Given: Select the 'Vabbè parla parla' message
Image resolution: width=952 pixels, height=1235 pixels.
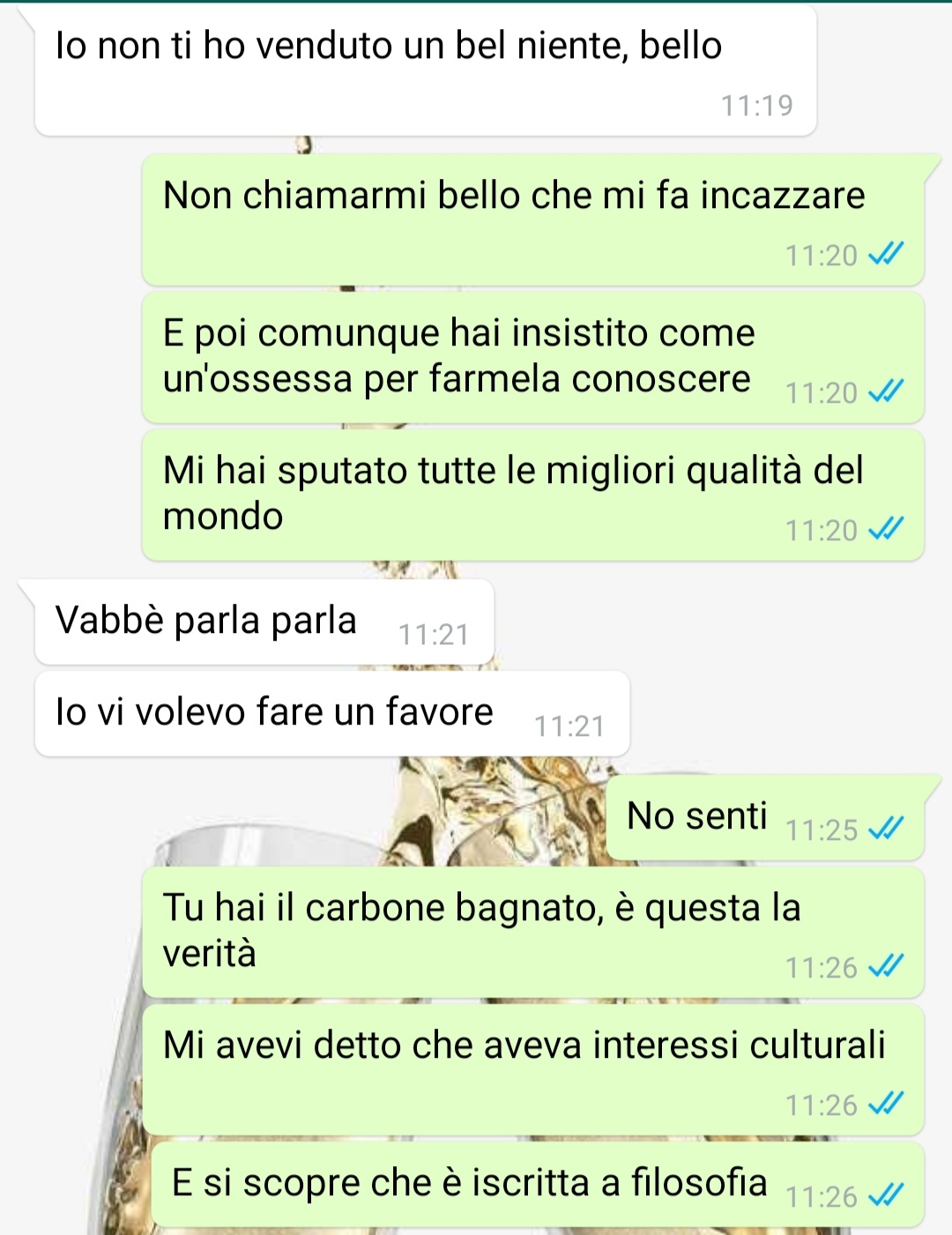Looking at the screenshot, I should point(264,621).
